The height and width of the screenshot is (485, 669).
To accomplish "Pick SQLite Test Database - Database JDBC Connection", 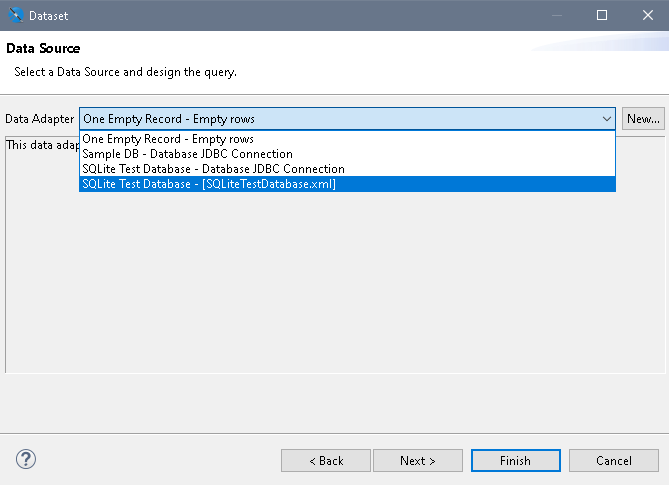I will 213,169.
